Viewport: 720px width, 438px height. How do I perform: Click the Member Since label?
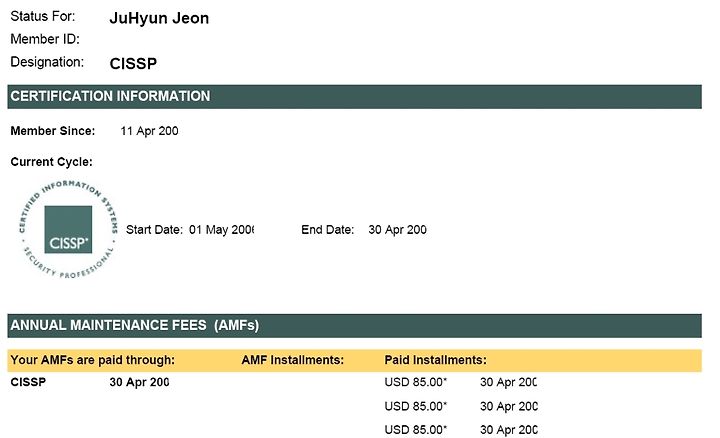click(x=53, y=131)
